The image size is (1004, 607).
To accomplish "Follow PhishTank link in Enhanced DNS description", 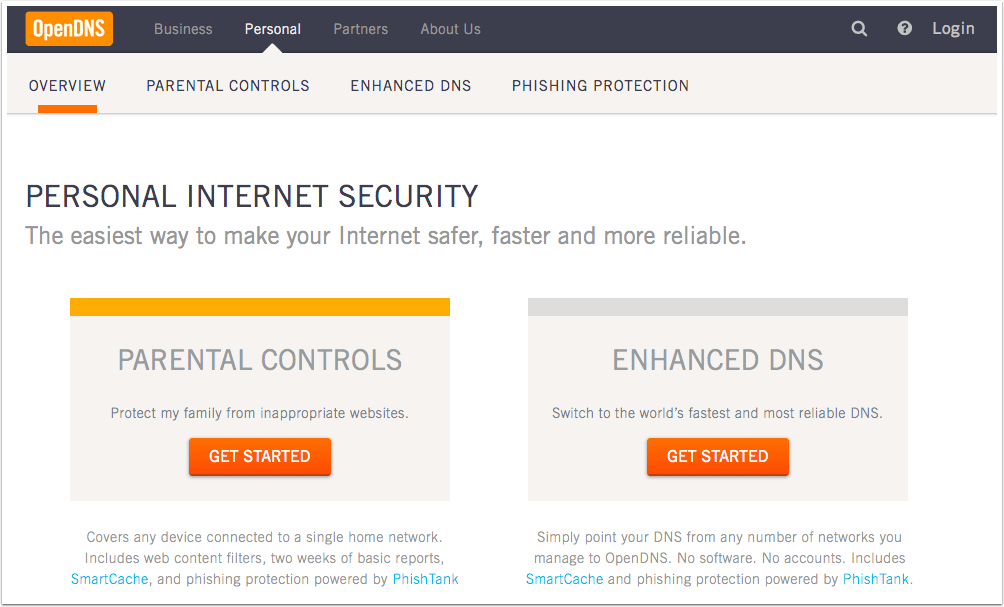I will (876, 579).
